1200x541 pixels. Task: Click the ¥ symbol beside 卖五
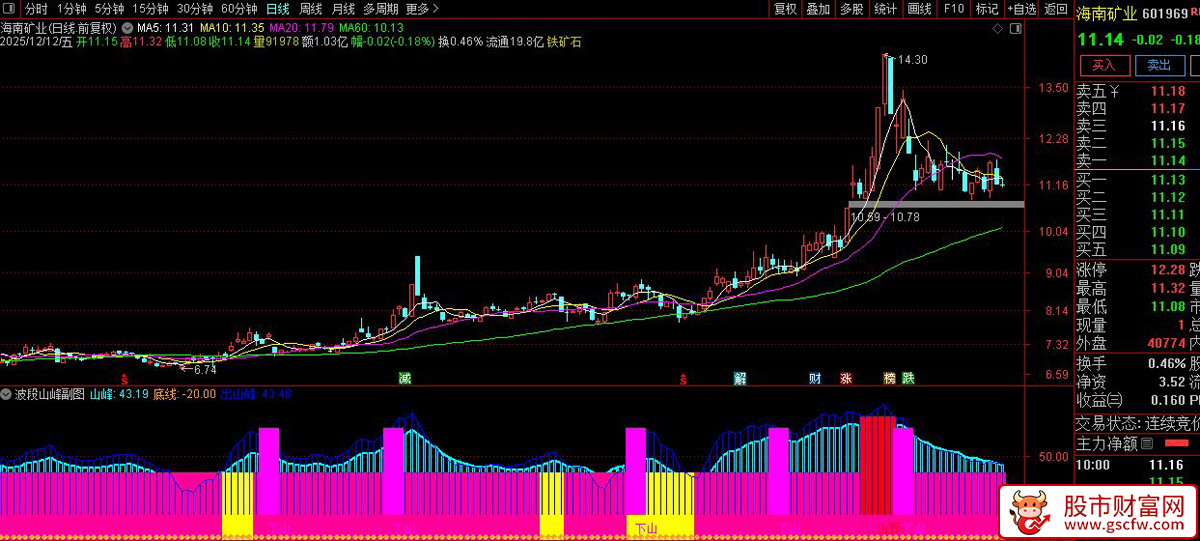point(1115,91)
